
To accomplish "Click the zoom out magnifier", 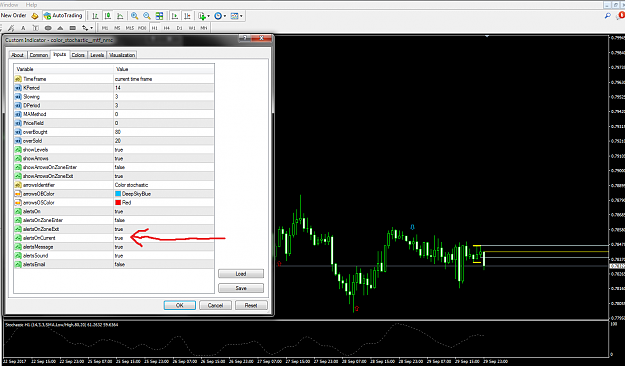I will 147,16.
